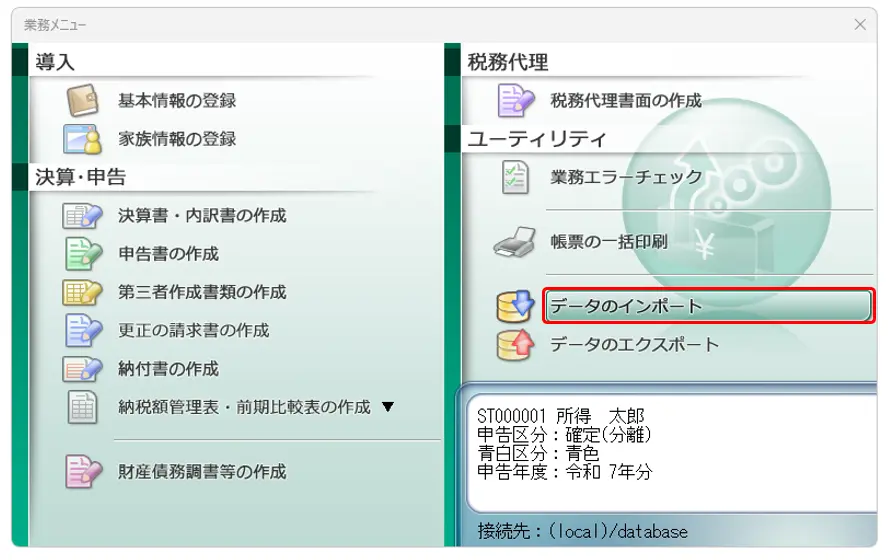The height and width of the screenshot is (560, 896).
Task: Expand the 納税額管理表・前期比較表 dropdown arrow
Action: click(x=388, y=407)
